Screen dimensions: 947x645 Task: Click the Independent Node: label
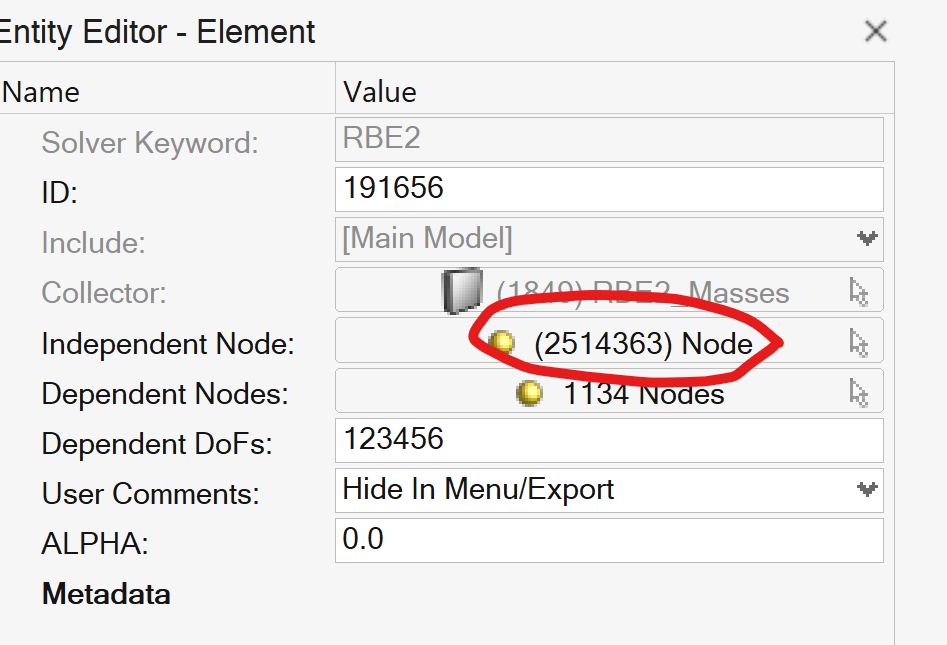pos(168,344)
